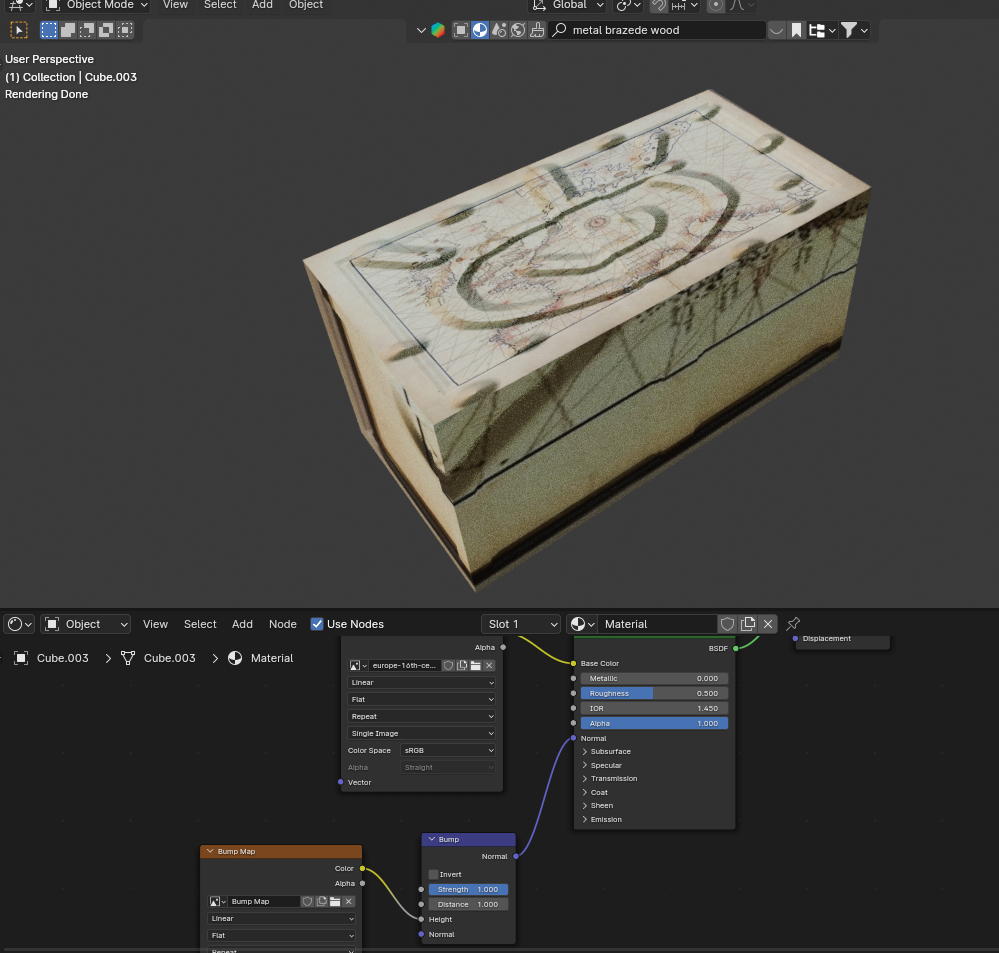999x953 pixels.
Task: Toggle proportional editing icon in viewport header
Action: (x=715, y=5)
